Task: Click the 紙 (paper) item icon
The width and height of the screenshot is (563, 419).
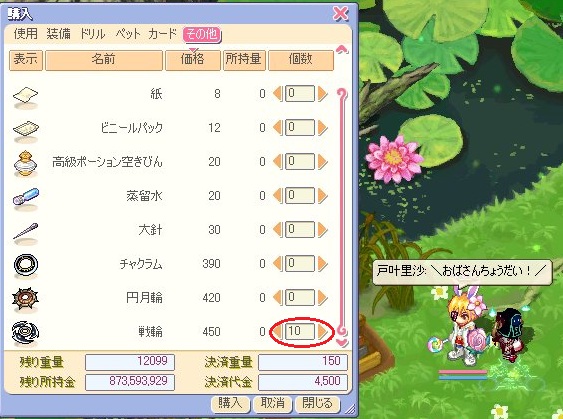Action: [x=25, y=95]
